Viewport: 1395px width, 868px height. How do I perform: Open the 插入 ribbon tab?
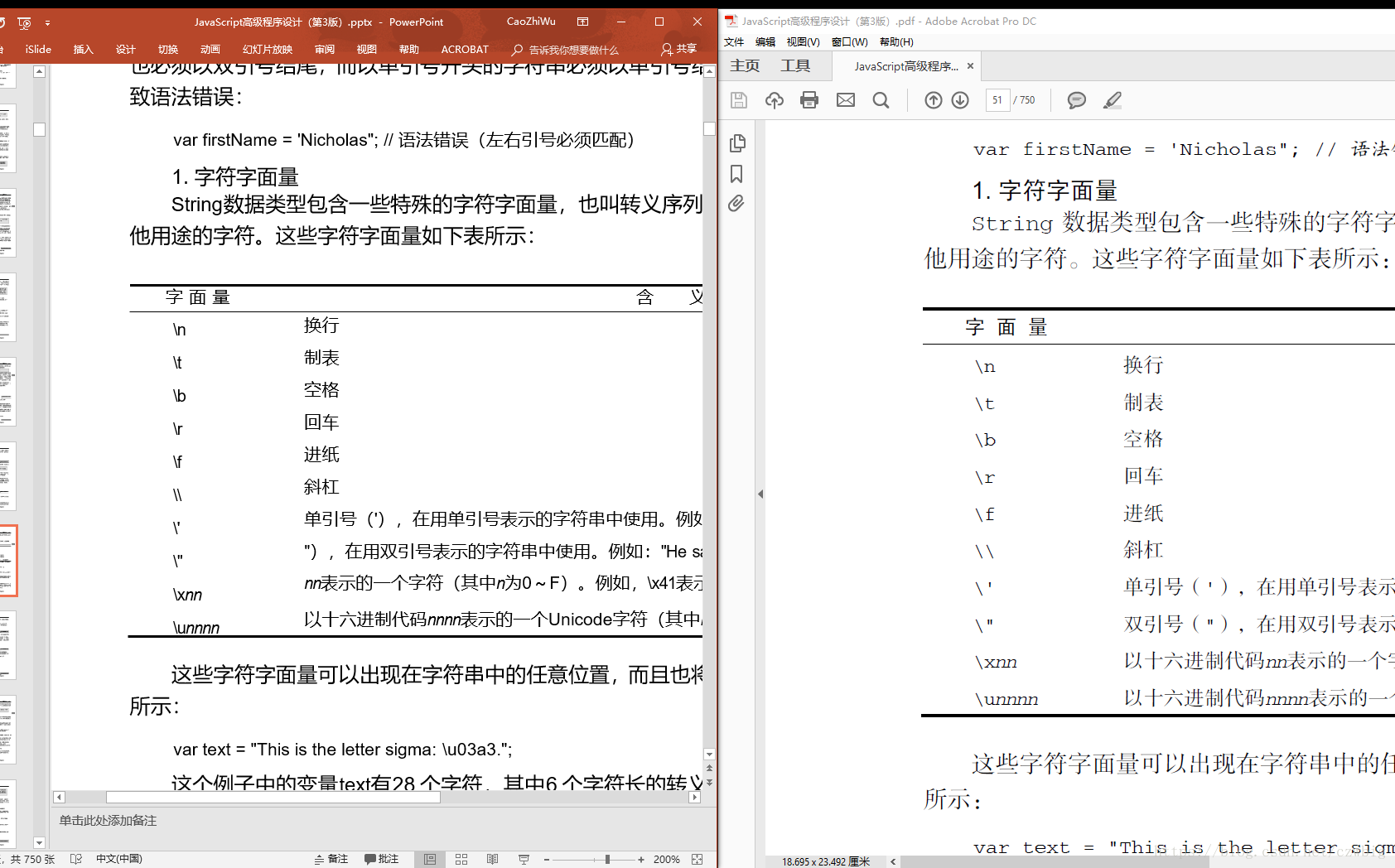point(84,50)
